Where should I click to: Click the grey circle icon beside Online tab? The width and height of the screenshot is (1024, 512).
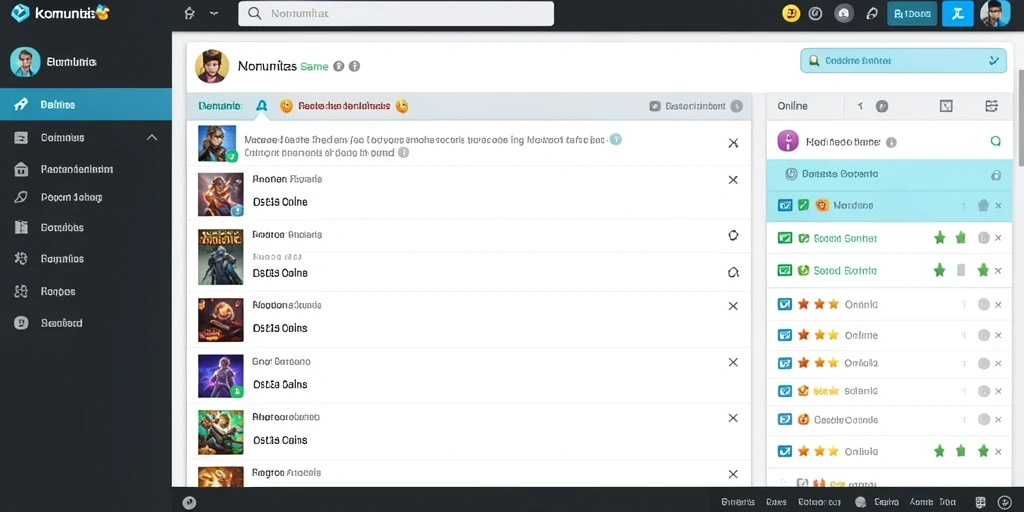pos(882,106)
